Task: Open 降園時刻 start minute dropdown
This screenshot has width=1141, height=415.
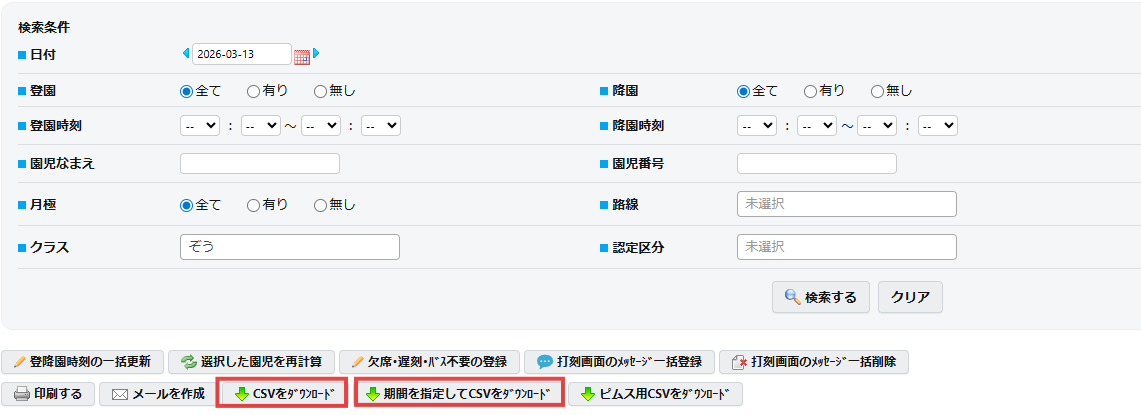Action: tap(817, 126)
